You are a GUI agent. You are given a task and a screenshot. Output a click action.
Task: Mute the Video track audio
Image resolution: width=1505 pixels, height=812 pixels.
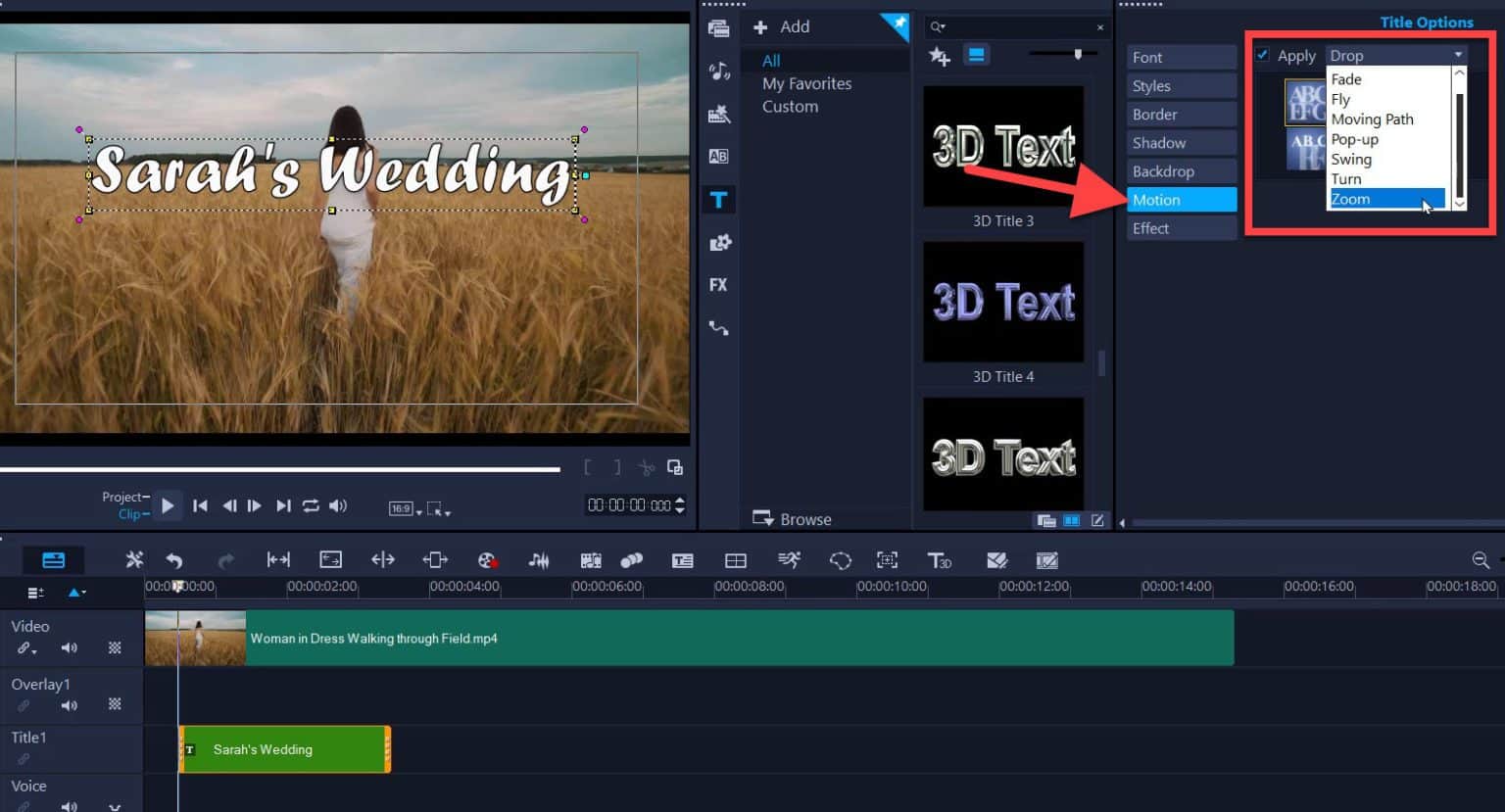tap(68, 646)
